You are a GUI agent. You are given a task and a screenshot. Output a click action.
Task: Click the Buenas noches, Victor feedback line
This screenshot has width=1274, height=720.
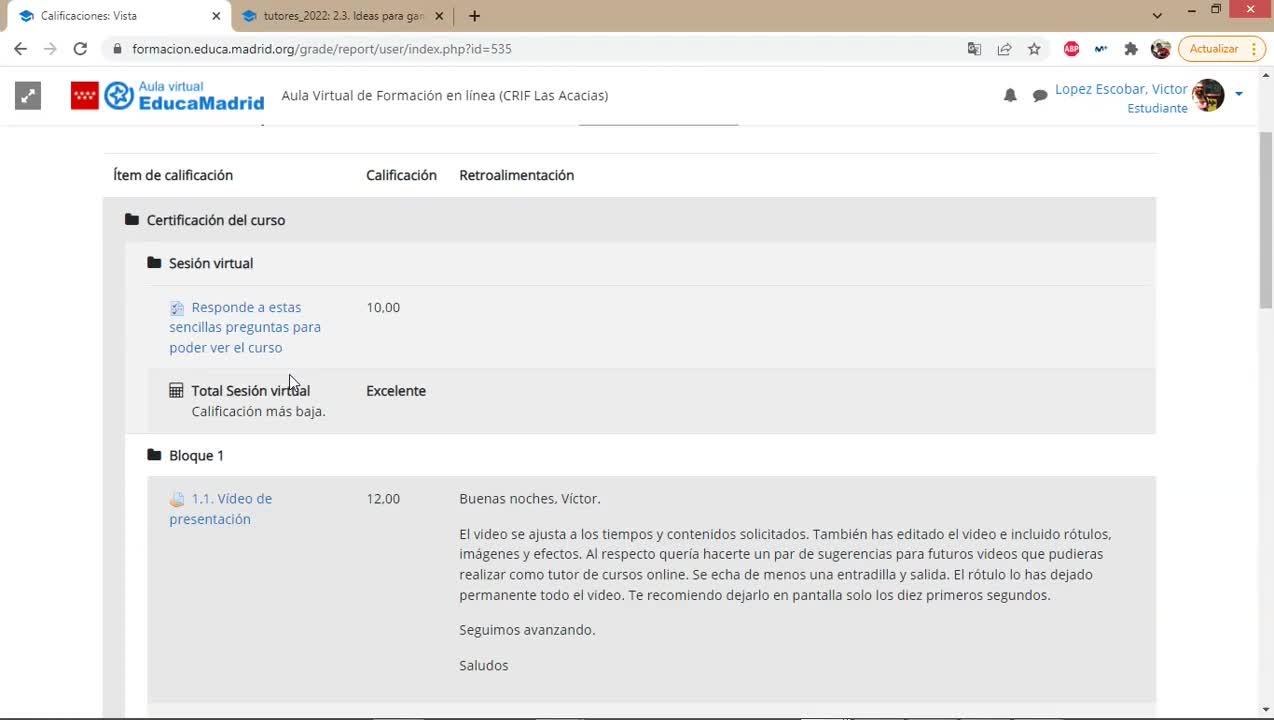click(x=530, y=498)
